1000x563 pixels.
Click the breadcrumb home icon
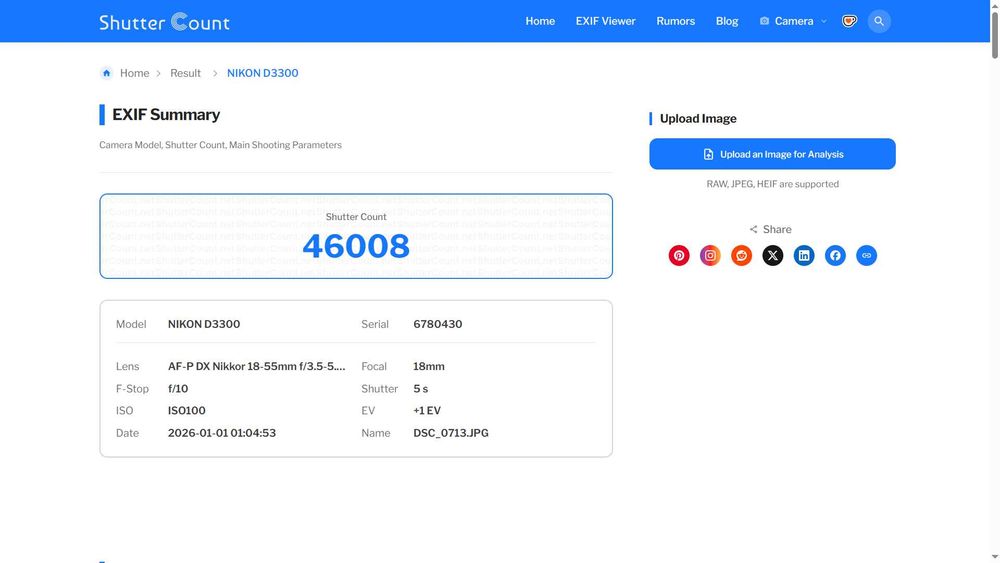107,73
